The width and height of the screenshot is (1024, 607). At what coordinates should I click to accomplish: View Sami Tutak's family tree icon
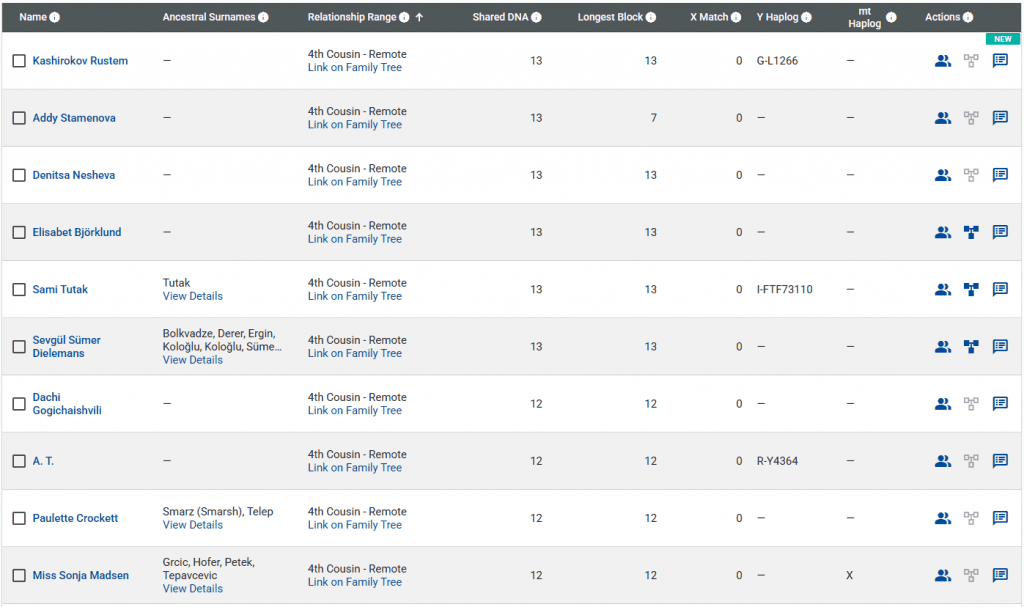[971, 290]
